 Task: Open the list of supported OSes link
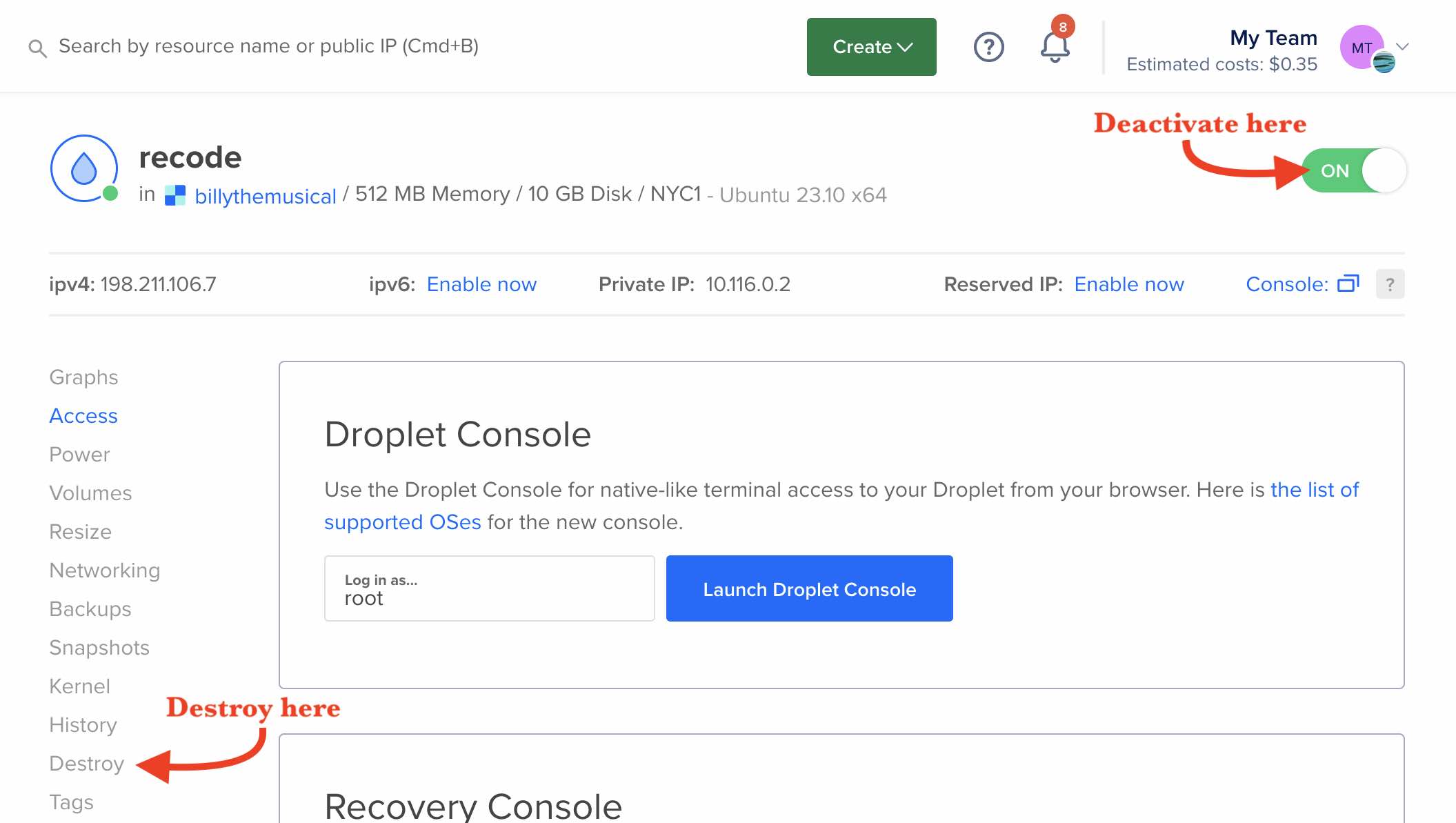(841, 506)
